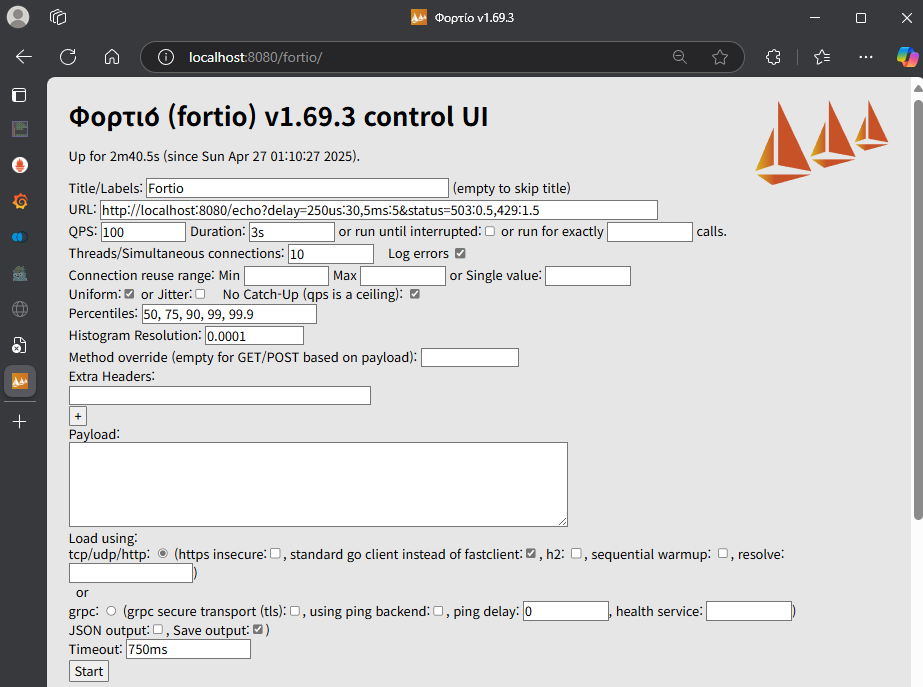Click the Histogram Resolution field
Viewport: 923px width, 687px height.
(x=254, y=336)
